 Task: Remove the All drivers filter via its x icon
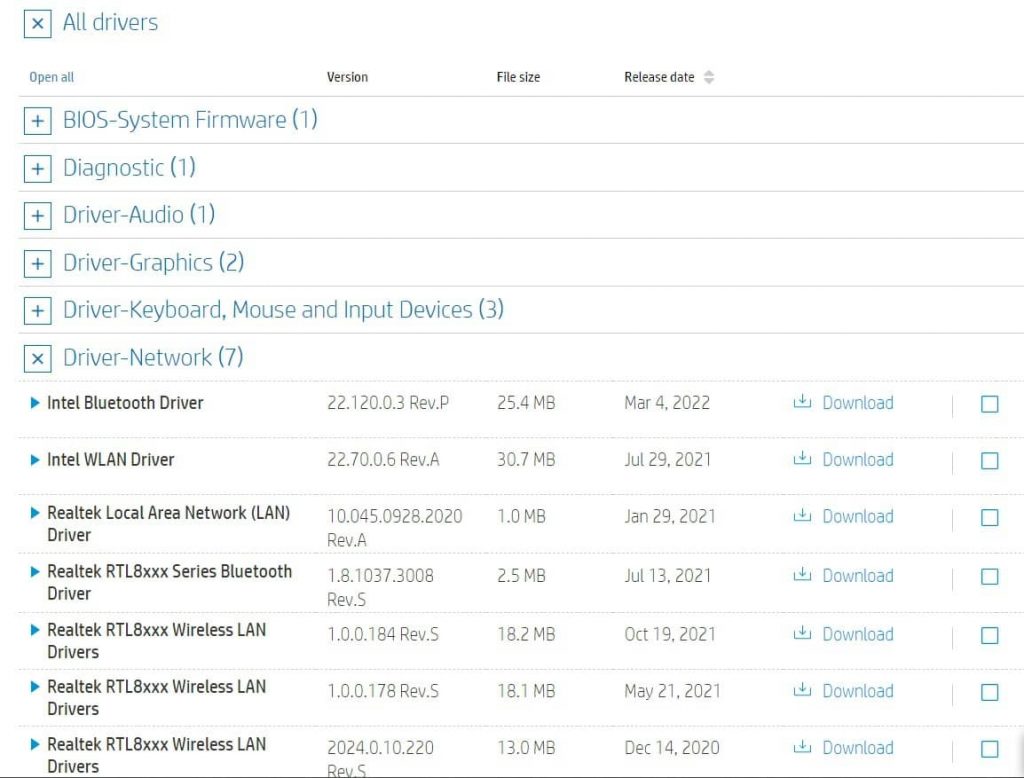pos(37,22)
